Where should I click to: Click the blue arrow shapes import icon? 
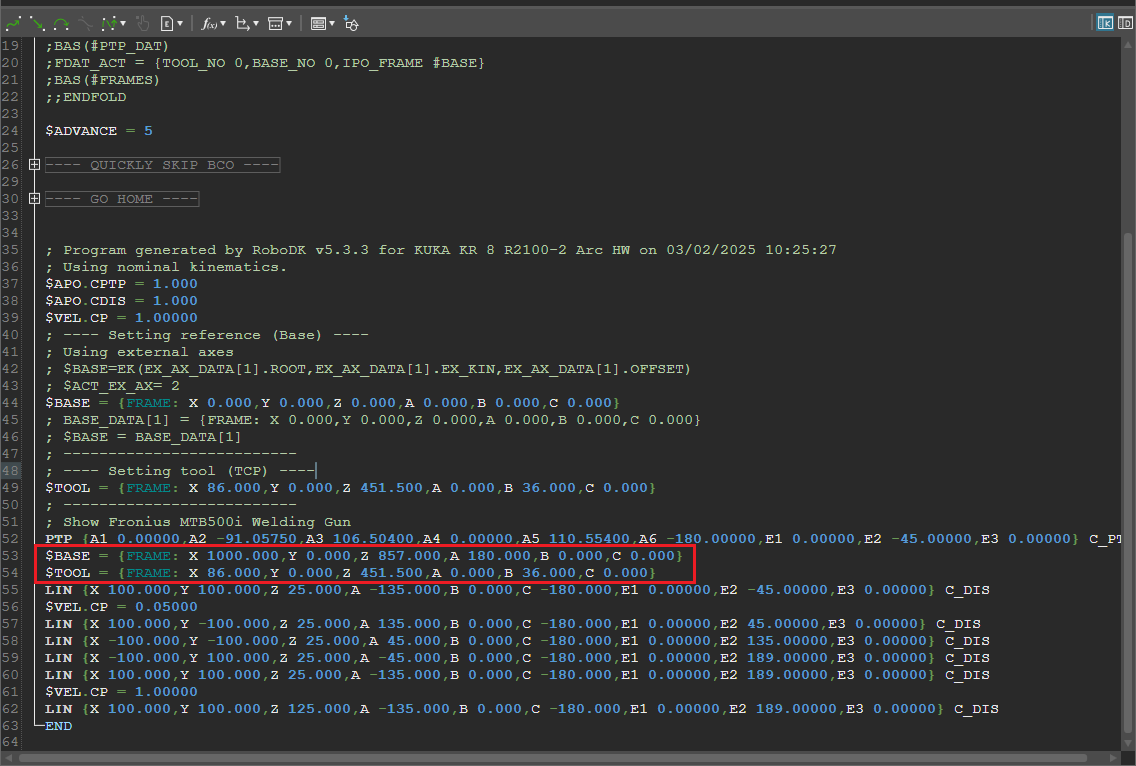pos(351,22)
